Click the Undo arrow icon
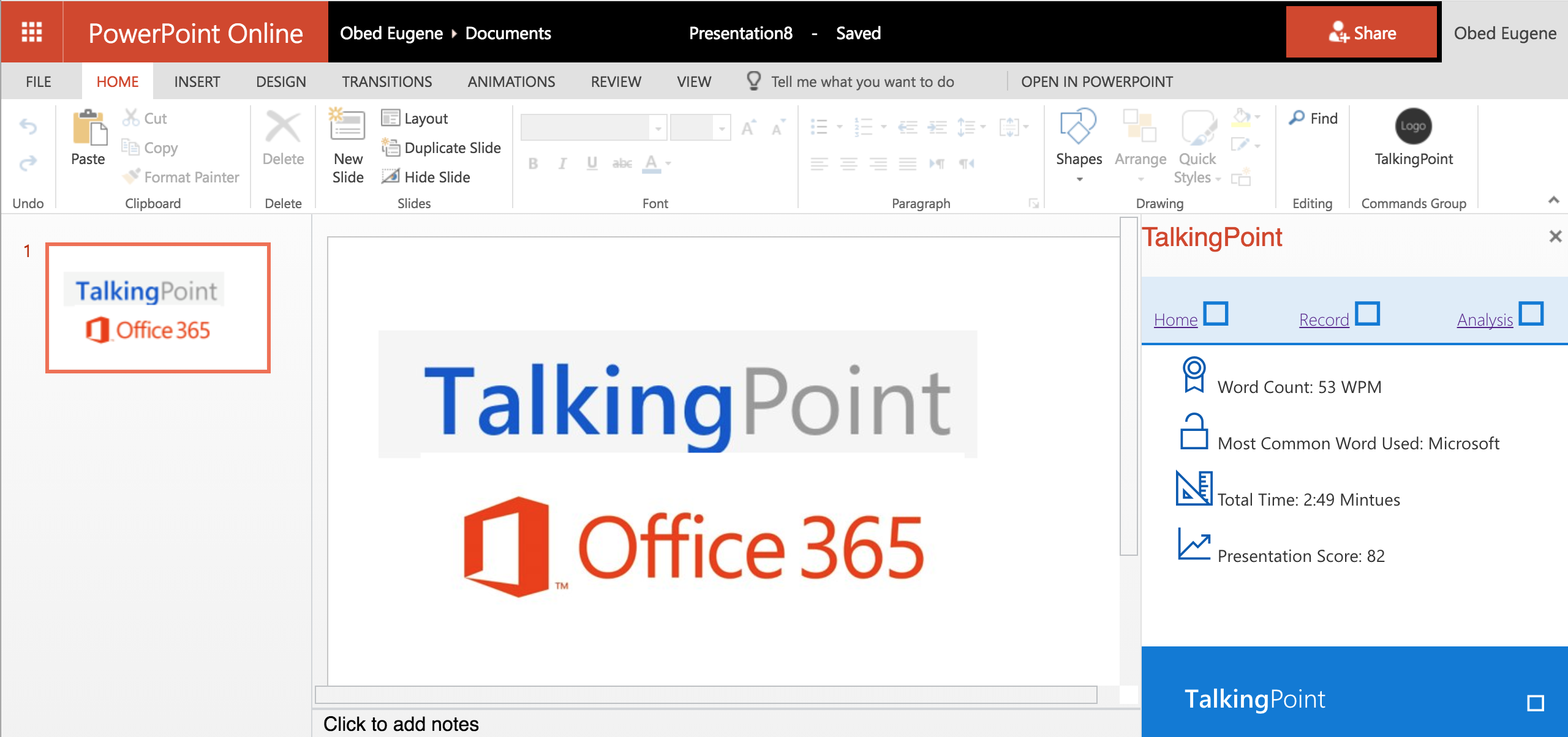This screenshot has height=737, width=1568. pyautogui.click(x=28, y=127)
